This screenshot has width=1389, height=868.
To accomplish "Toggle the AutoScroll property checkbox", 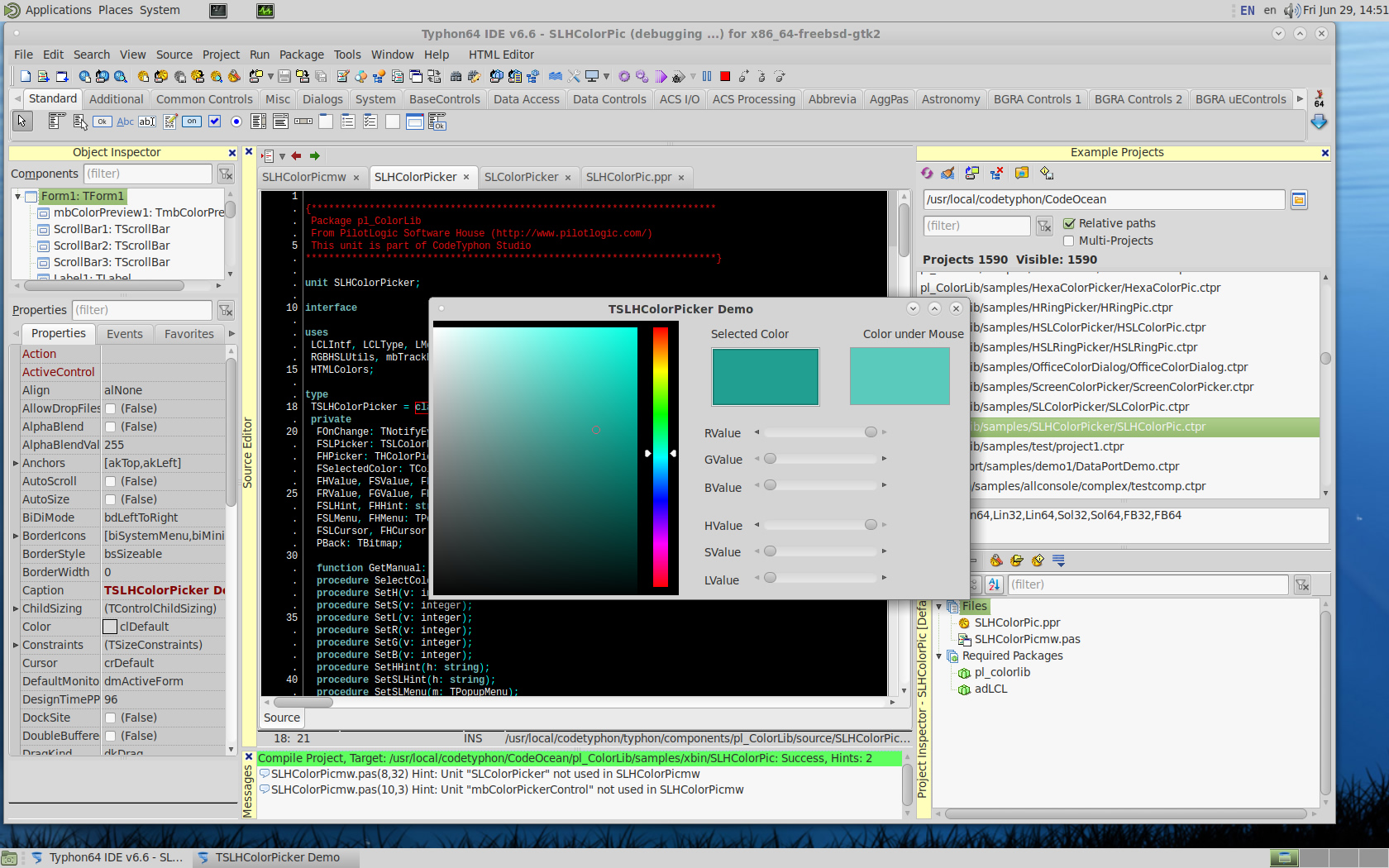I will [110, 481].
